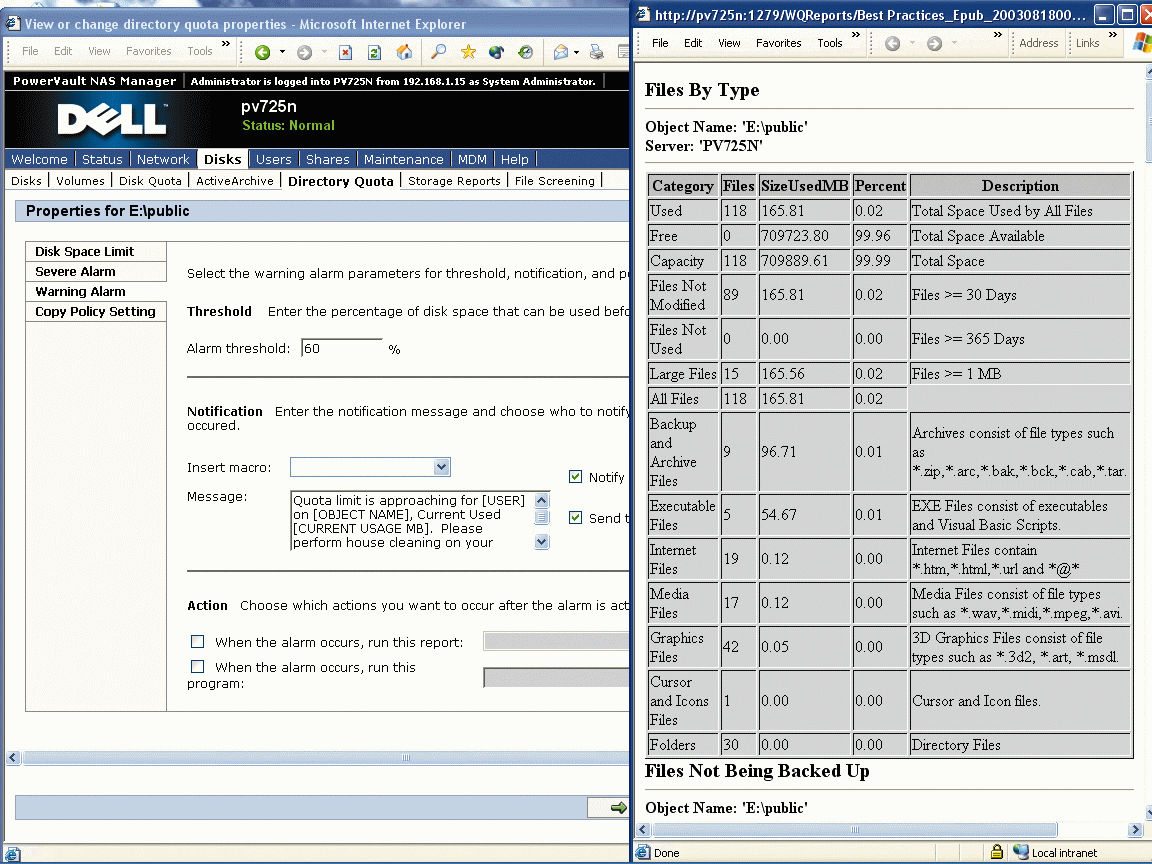This screenshot has width=1152, height=864.
Task: Click the Media globe icon
Action: [497, 52]
